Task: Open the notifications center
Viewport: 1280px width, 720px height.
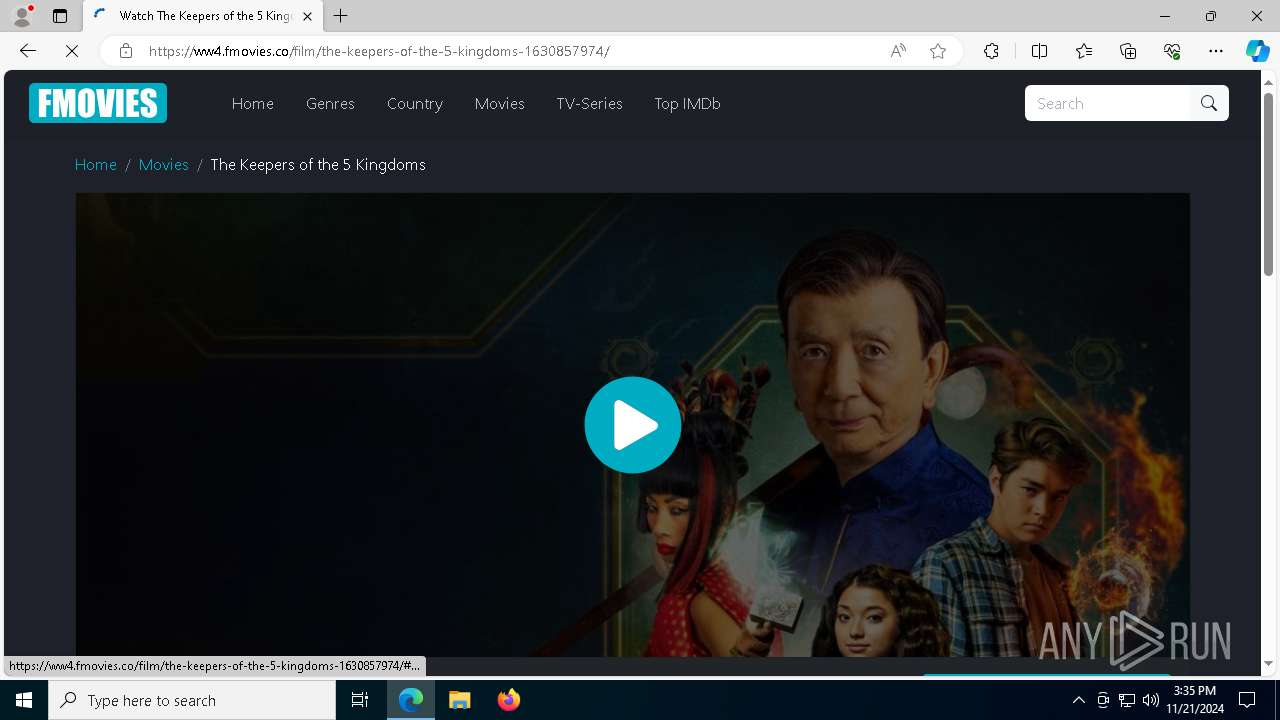Action: click(x=1247, y=700)
